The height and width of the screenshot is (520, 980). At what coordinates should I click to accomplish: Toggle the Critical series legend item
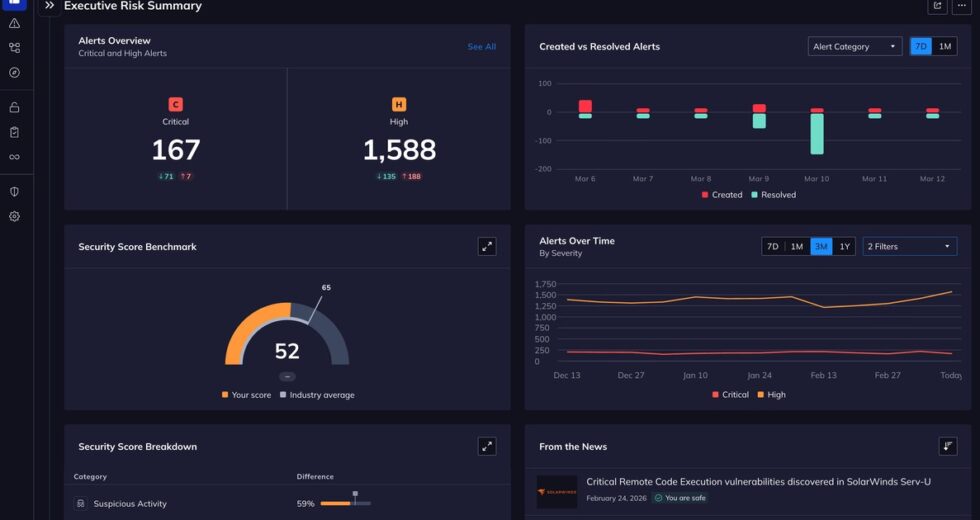coord(731,394)
